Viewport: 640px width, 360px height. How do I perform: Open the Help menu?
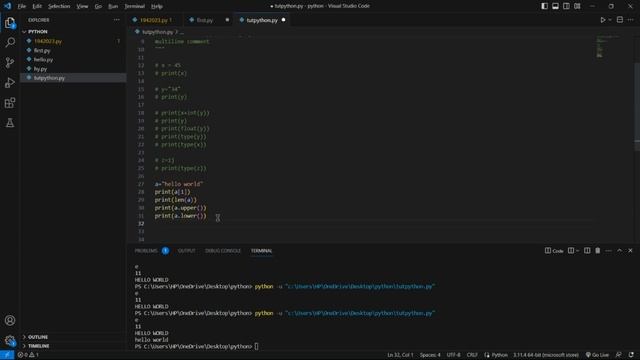157,6
